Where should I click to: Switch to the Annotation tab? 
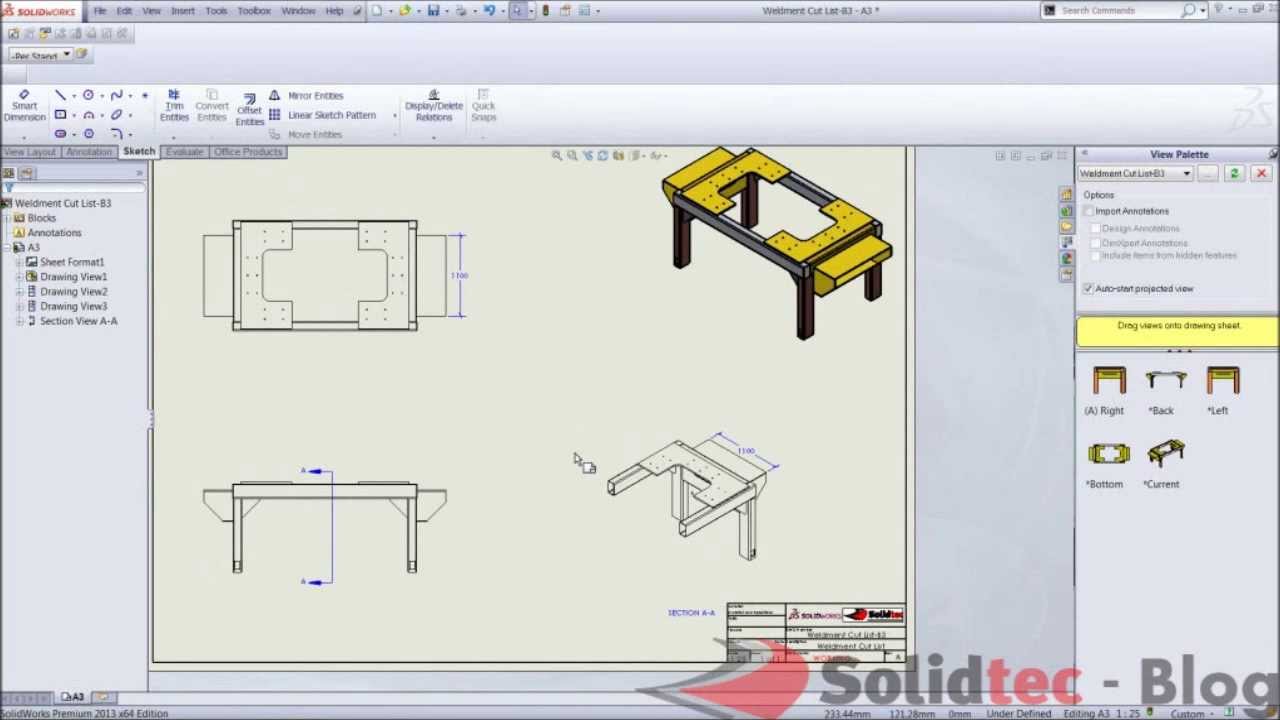click(x=89, y=152)
